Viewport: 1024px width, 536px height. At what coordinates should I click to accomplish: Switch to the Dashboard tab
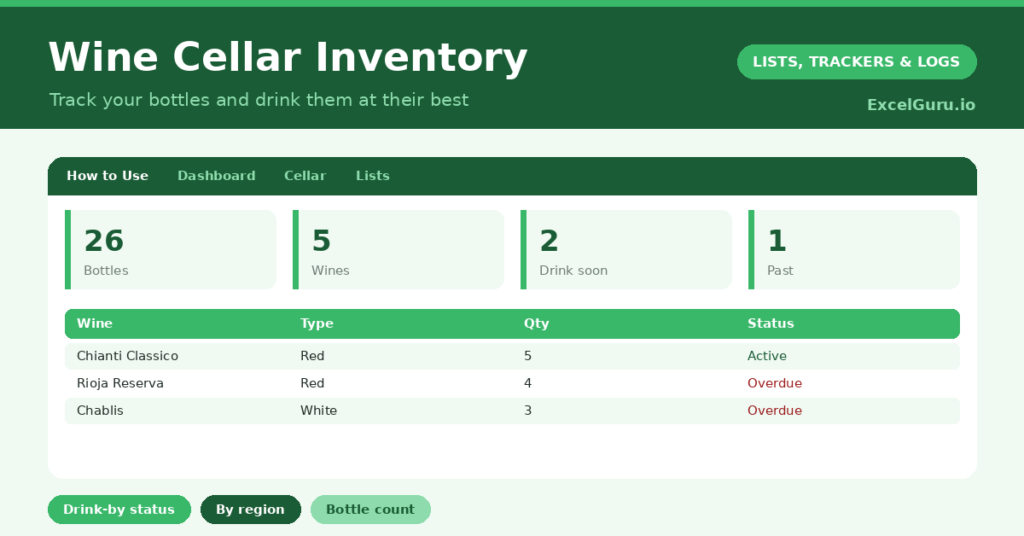[216, 176]
